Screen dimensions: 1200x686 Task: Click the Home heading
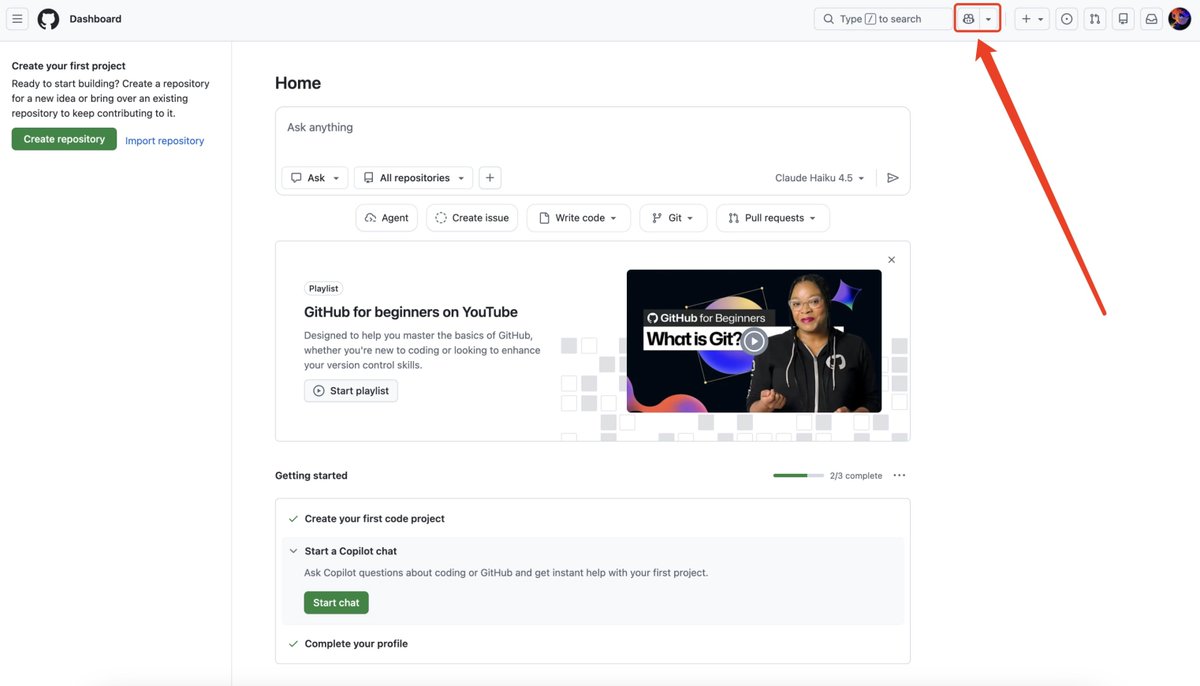pyautogui.click(x=298, y=83)
